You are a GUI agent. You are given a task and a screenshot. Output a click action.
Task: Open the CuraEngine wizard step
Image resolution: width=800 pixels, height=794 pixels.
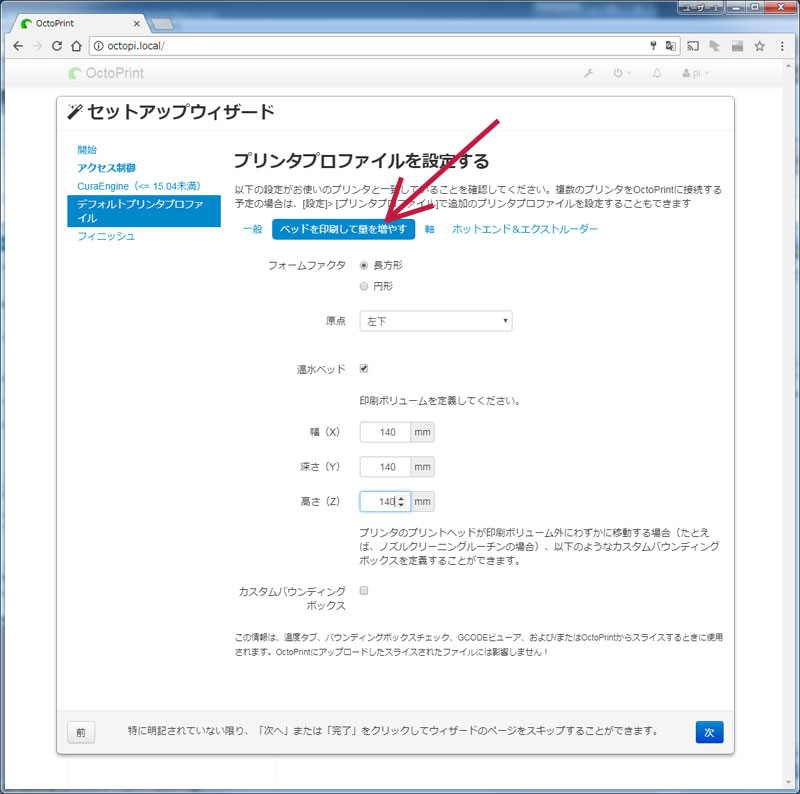(139, 186)
